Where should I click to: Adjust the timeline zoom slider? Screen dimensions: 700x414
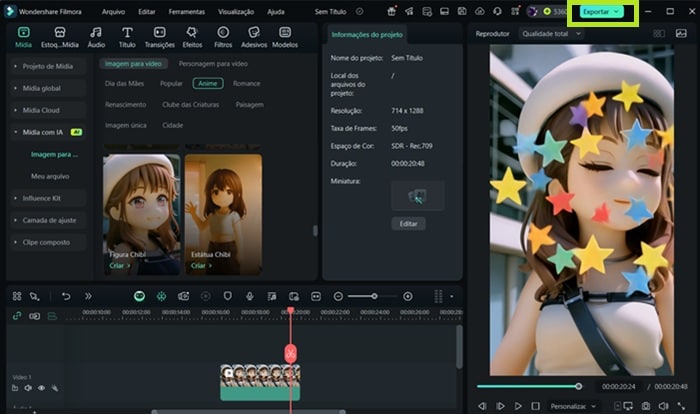pos(372,296)
